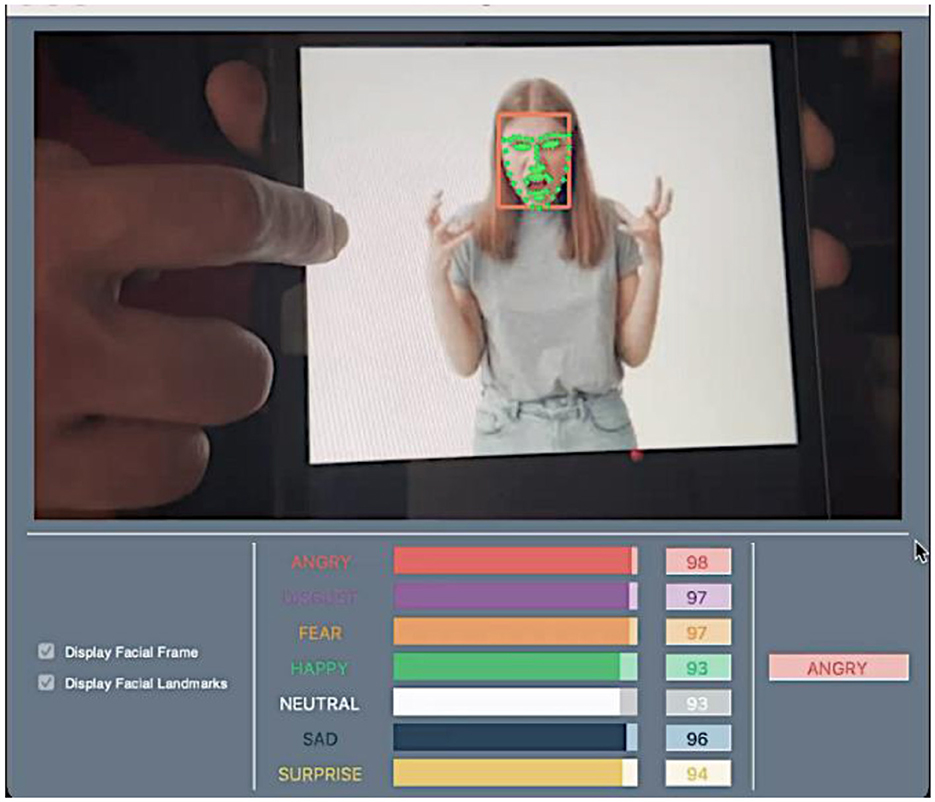Click the Display Facial Landmarks label text
The height and width of the screenshot is (802, 935).
click(146, 684)
